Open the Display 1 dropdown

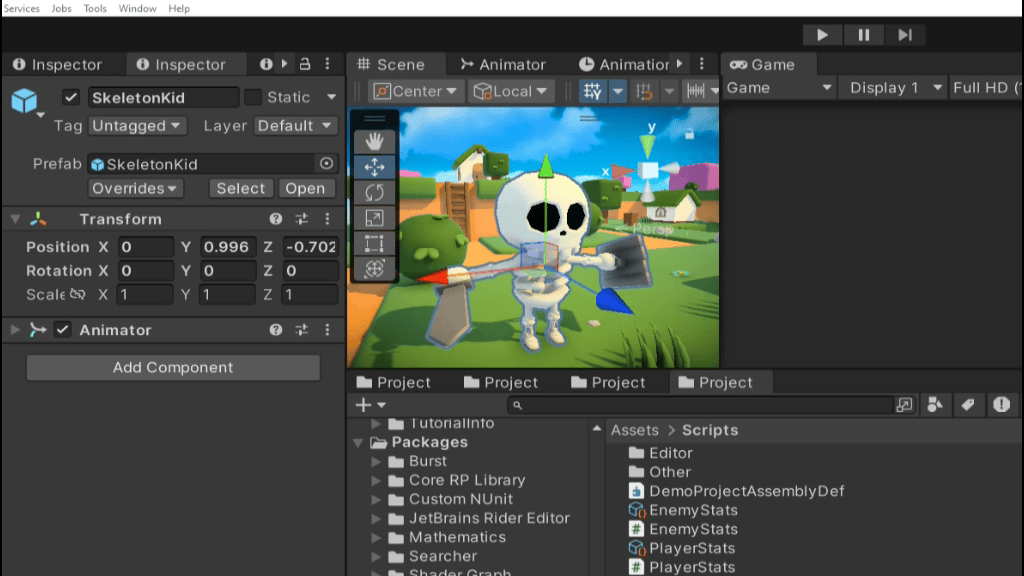point(895,88)
